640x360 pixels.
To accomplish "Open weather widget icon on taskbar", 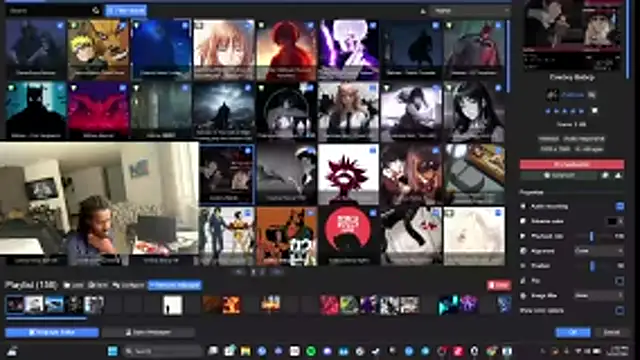I will click(12, 351).
